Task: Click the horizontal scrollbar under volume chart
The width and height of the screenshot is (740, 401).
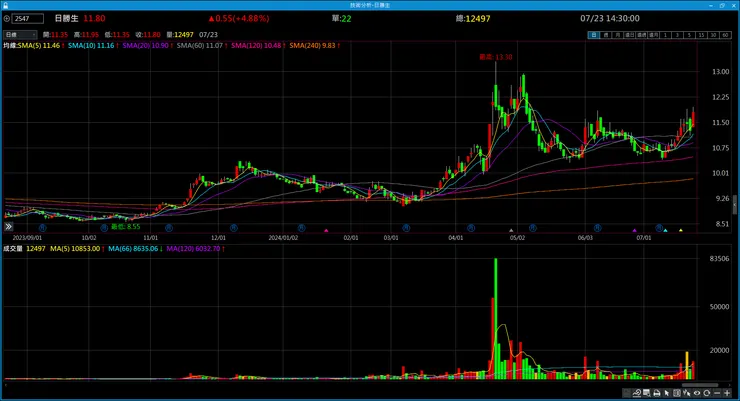Action: (x=700, y=385)
